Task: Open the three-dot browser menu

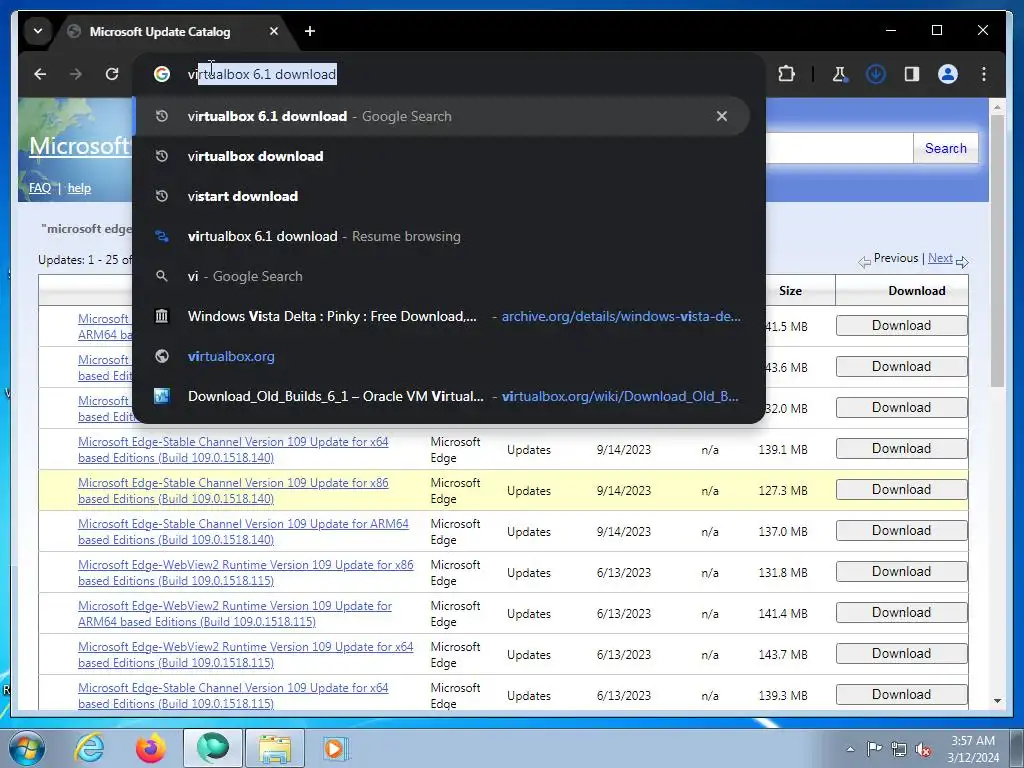Action: [984, 74]
